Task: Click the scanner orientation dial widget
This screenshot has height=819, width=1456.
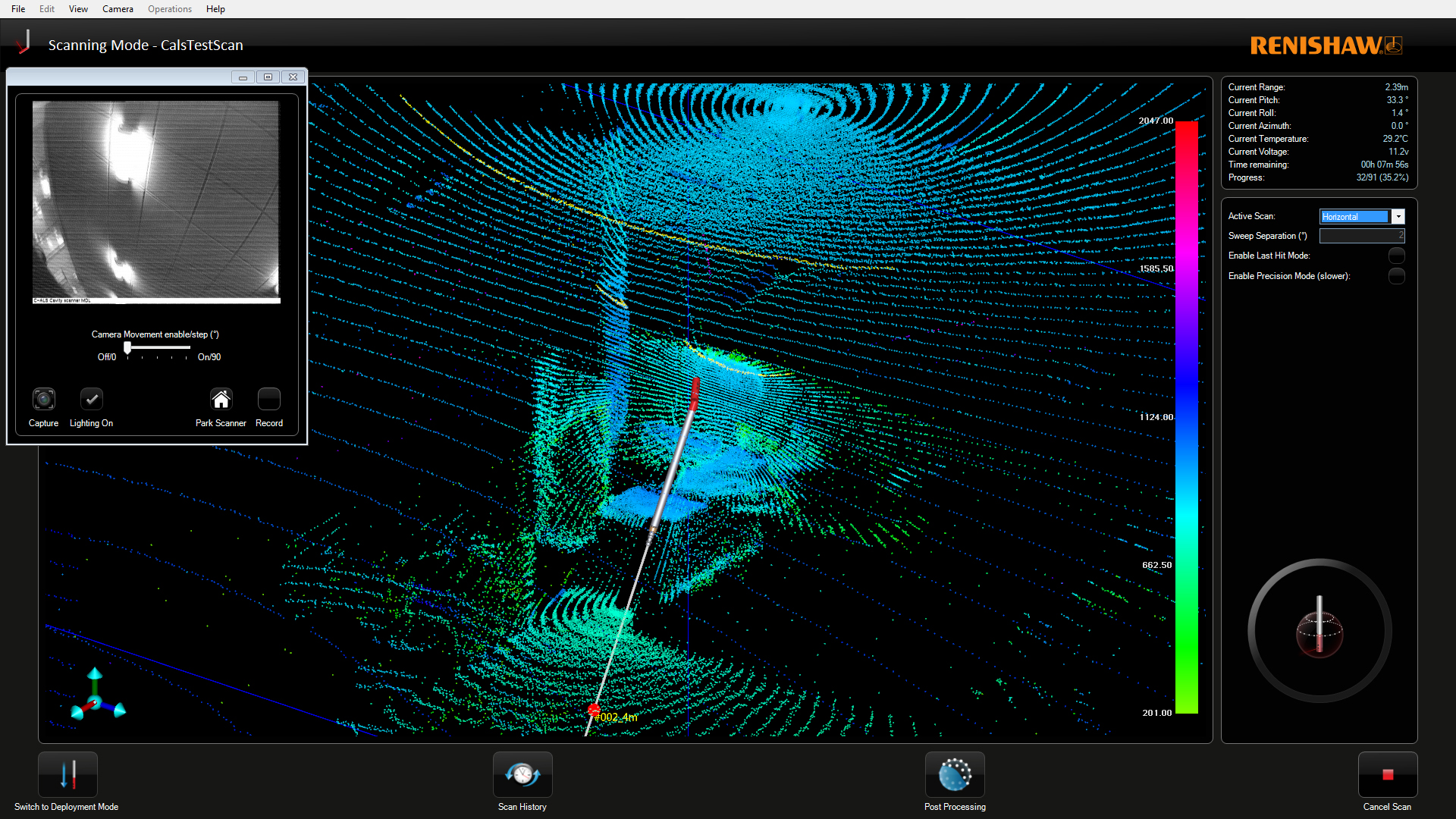Action: pos(1319,630)
